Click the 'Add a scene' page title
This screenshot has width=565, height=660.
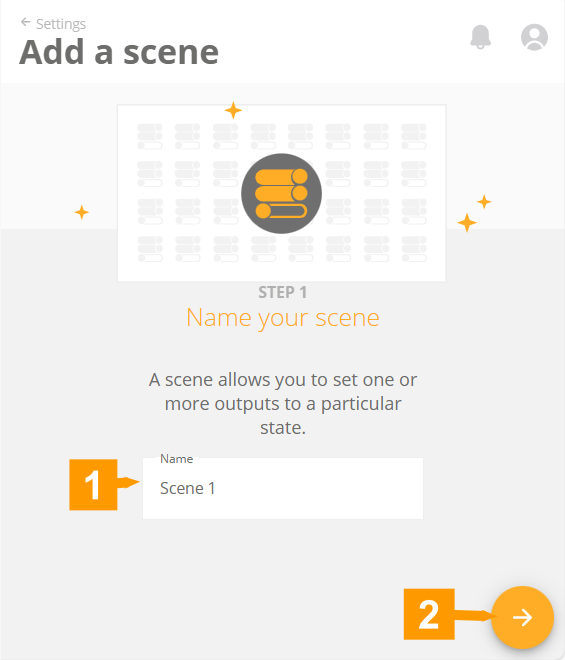119,52
